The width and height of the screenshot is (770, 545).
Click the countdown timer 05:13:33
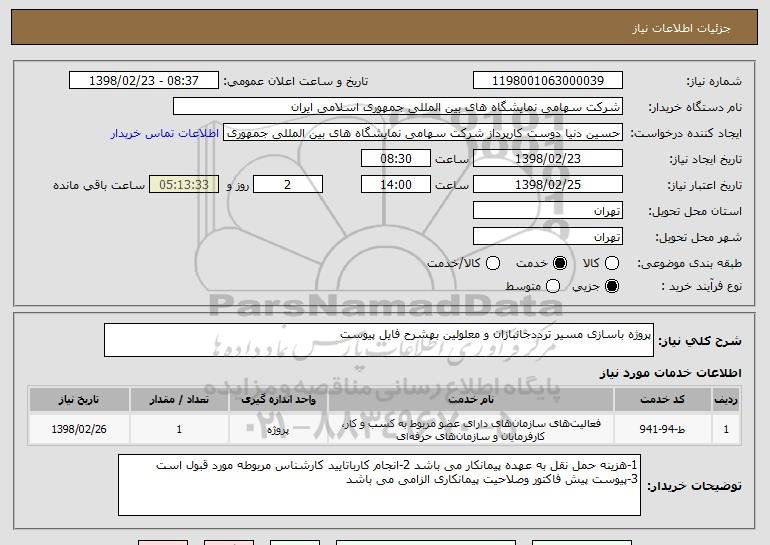point(184,185)
